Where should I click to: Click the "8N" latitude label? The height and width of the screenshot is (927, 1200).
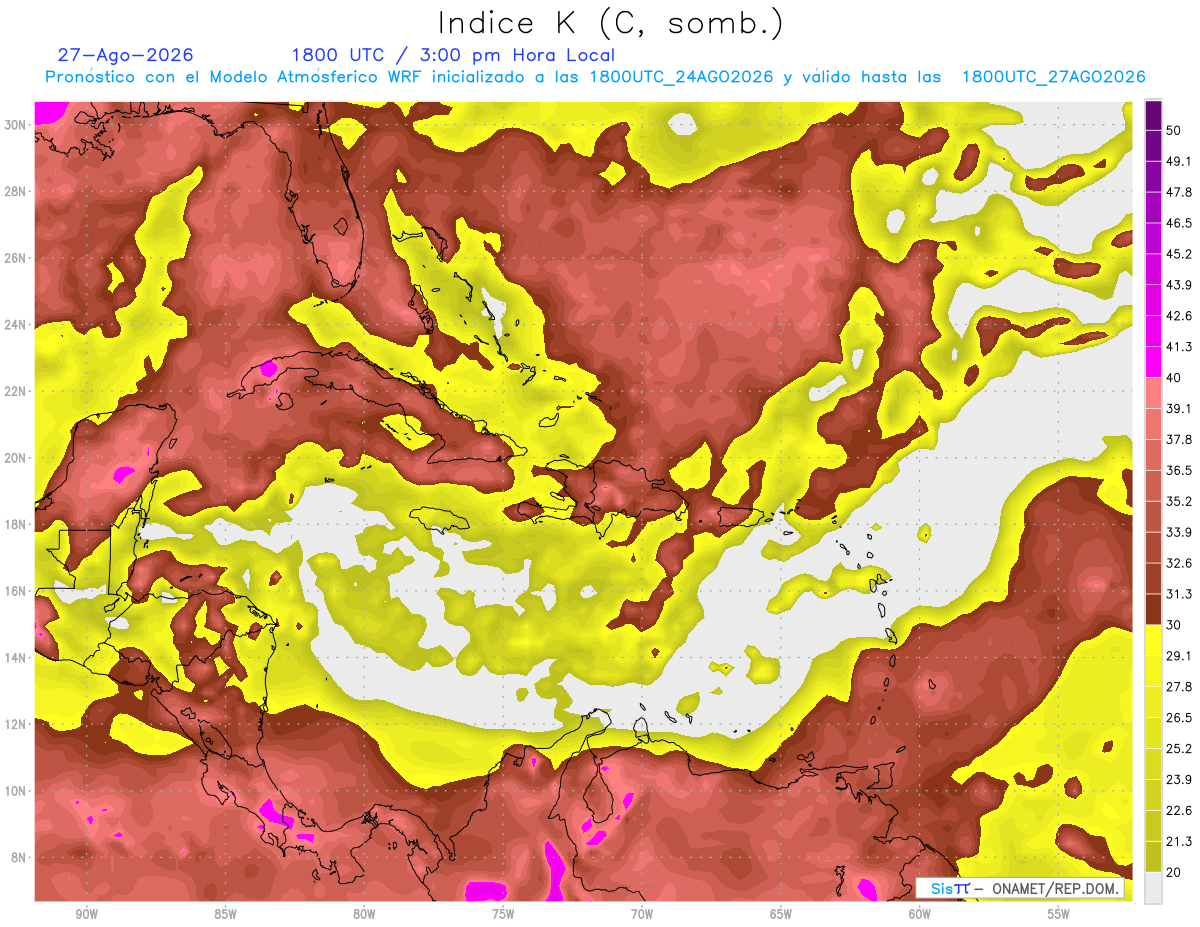point(20,858)
